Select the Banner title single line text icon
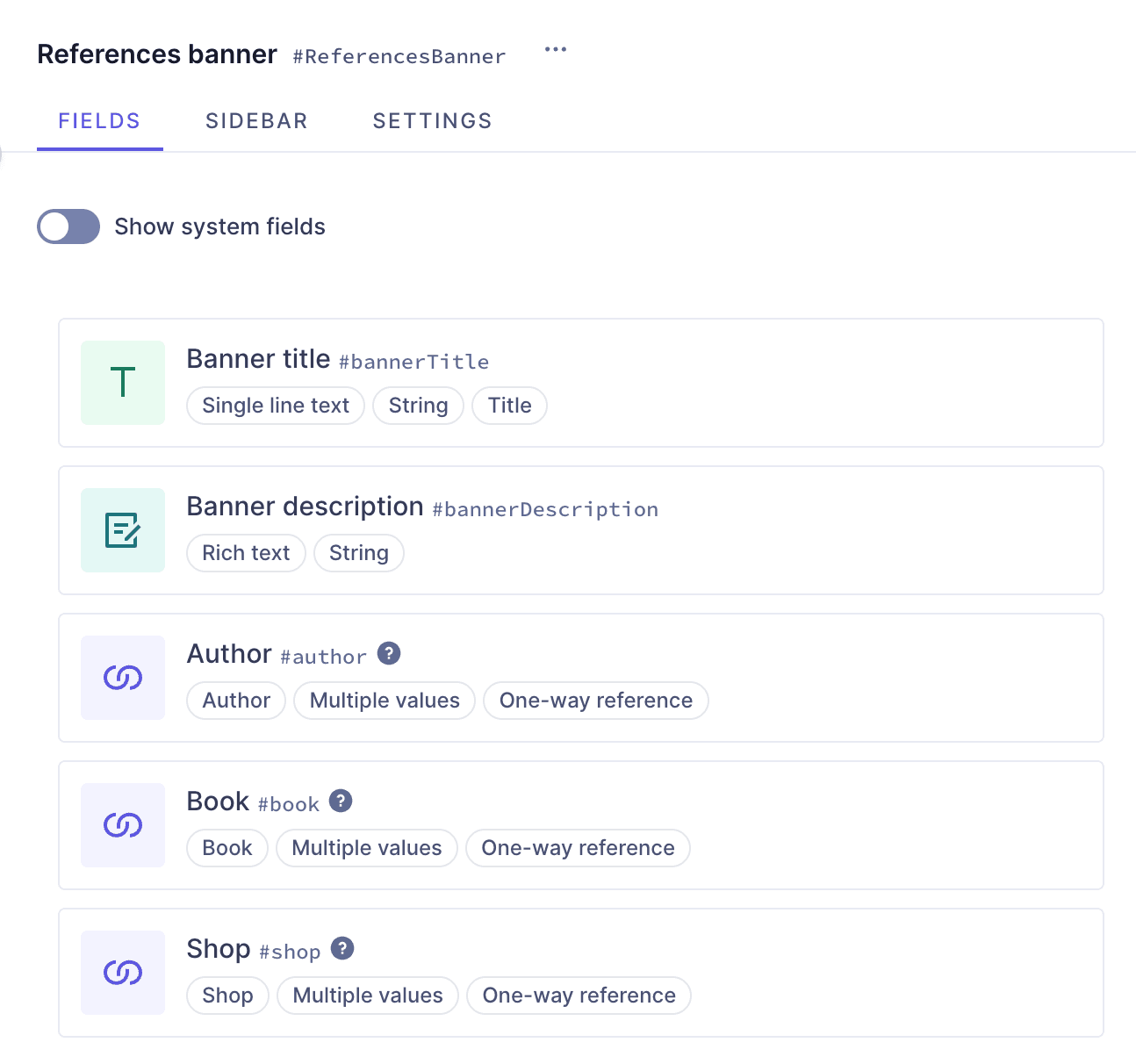This screenshot has width=1136, height=1064. coord(122,383)
